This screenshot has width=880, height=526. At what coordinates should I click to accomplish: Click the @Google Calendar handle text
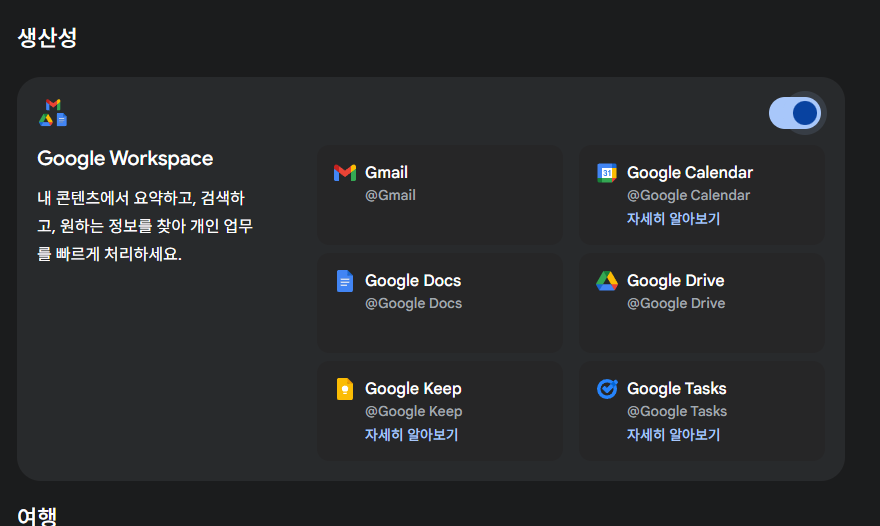click(688, 195)
